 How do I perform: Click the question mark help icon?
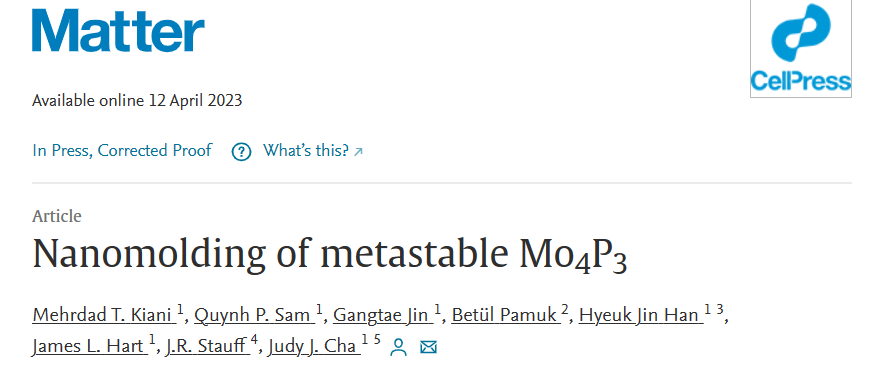pos(241,152)
